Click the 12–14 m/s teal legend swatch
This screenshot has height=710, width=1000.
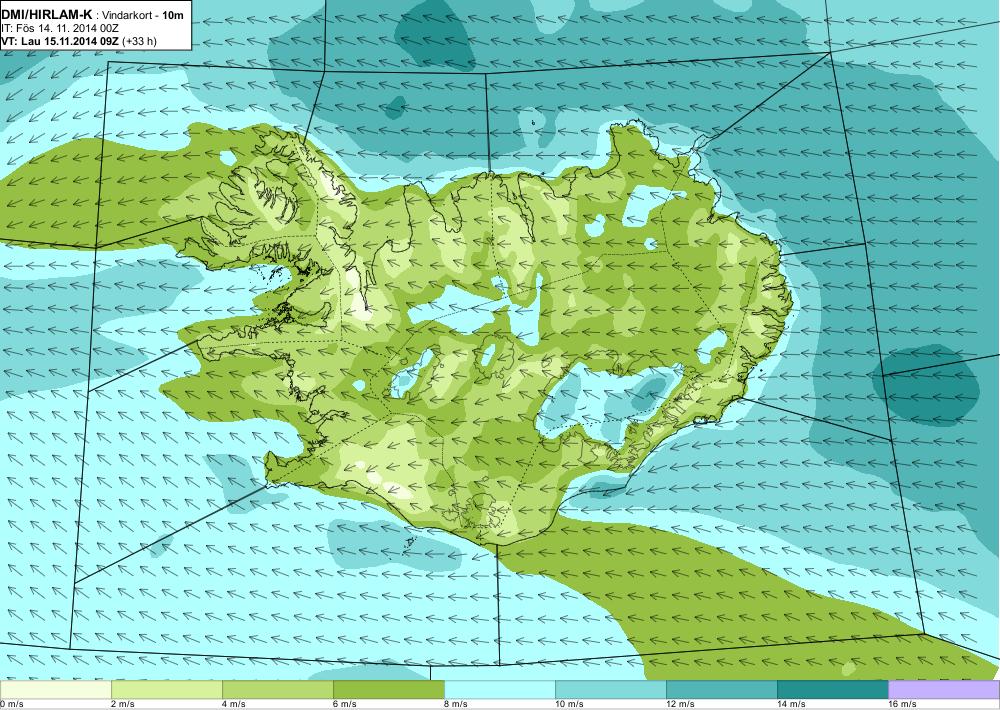click(x=721, y=690)
